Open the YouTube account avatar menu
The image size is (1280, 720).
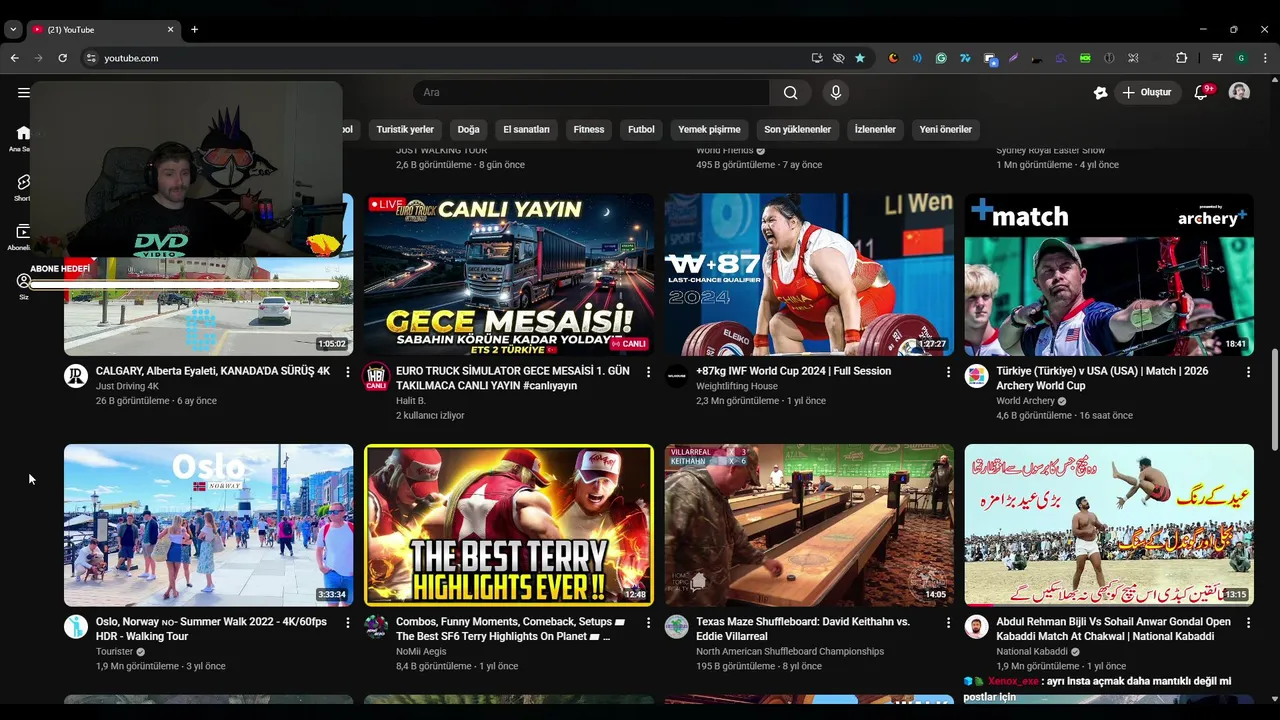(1239, 92)
